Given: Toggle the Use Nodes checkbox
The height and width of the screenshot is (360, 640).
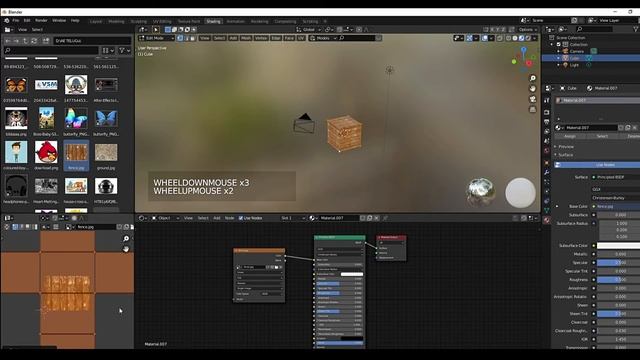Looking at the screenshot, I should coord(241,218).
